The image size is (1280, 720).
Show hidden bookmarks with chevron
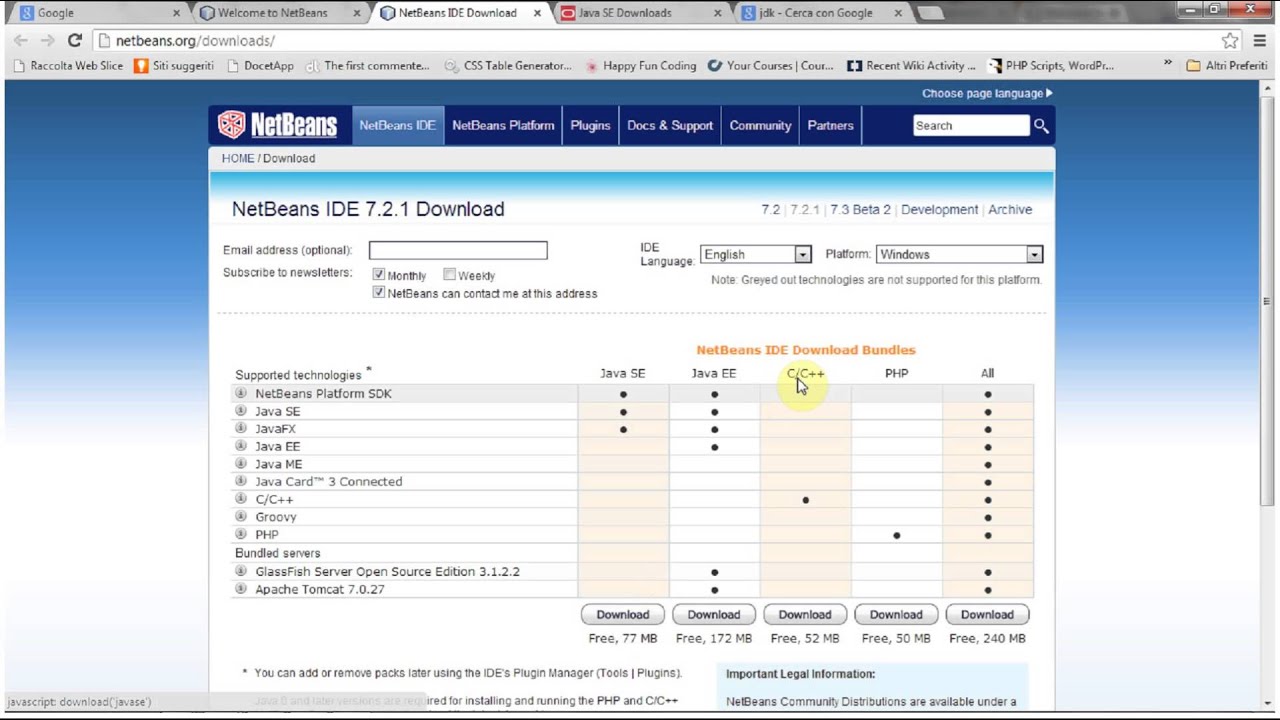1167,64
